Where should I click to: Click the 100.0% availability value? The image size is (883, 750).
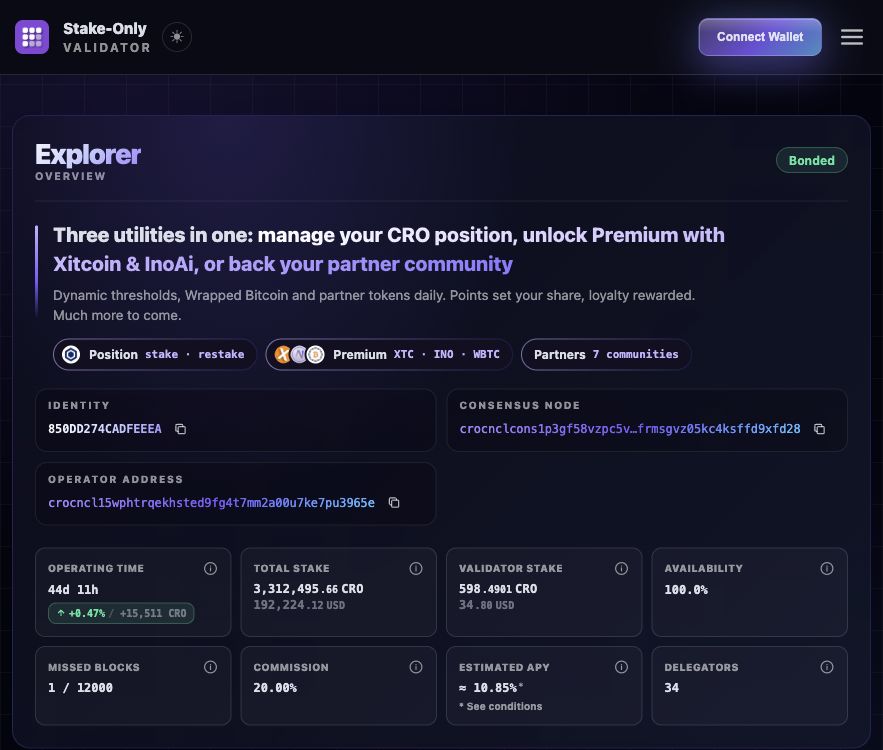pyautogui.click(x=686, y=590)
